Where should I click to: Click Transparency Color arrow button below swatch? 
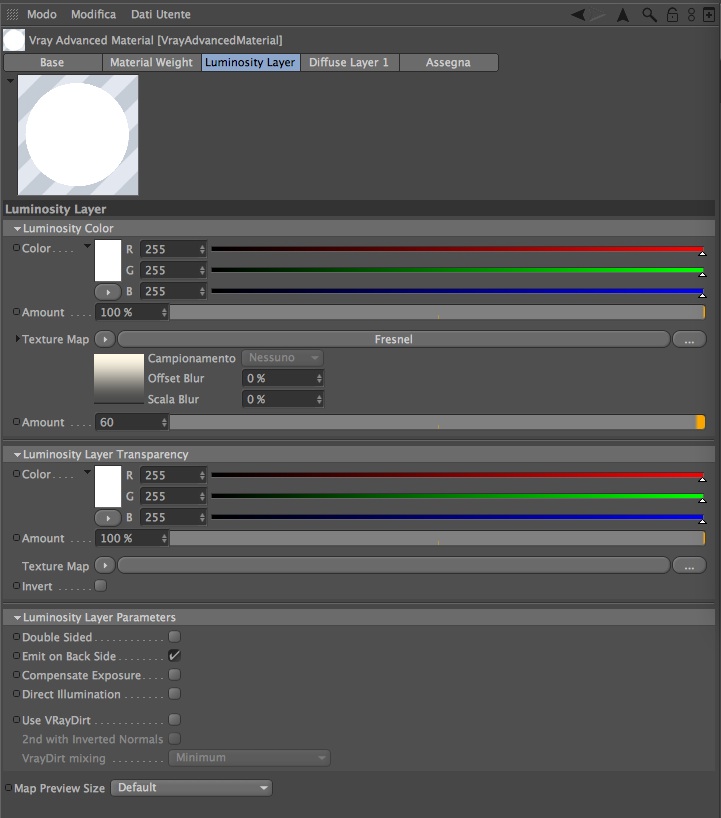click(107, 518)
